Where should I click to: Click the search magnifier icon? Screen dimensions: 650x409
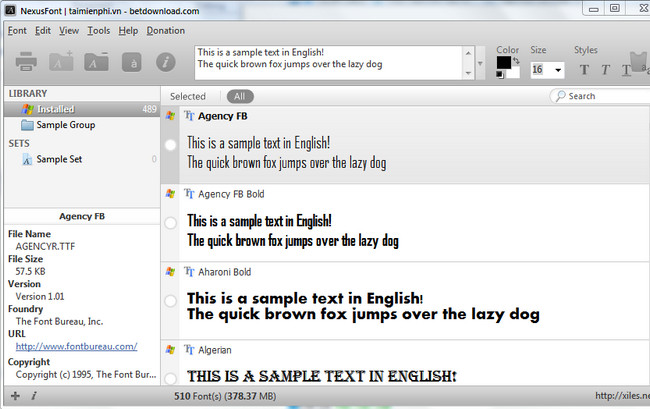point(560,96)
